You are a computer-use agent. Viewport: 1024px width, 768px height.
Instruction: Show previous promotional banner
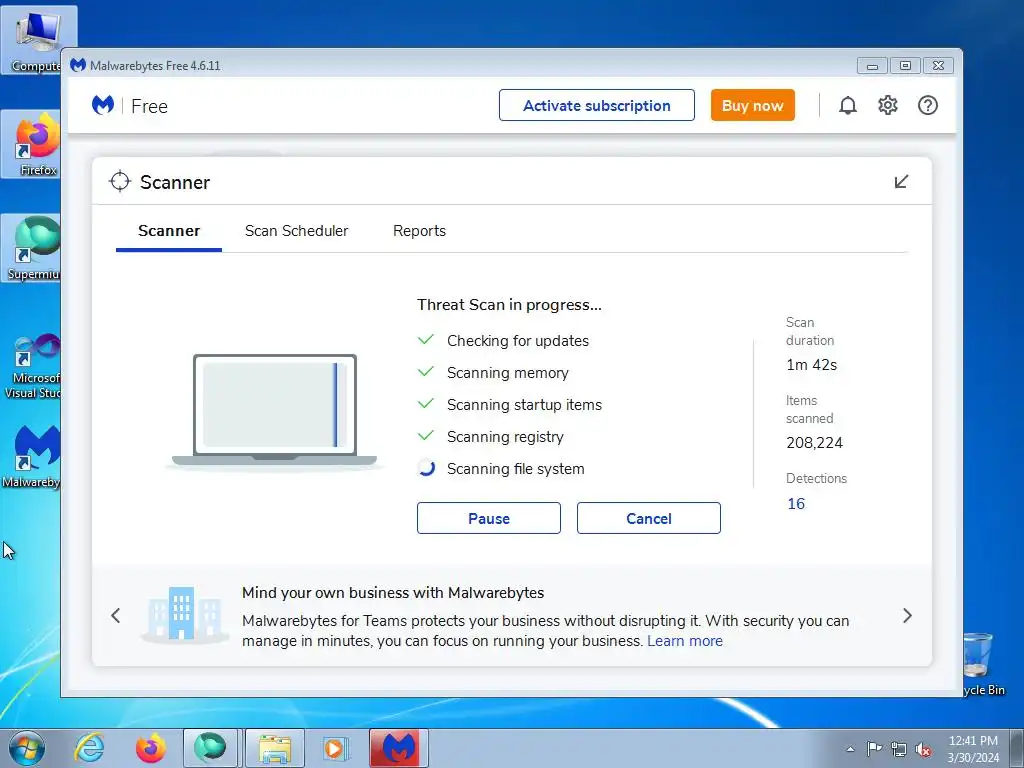click(116, 615)
